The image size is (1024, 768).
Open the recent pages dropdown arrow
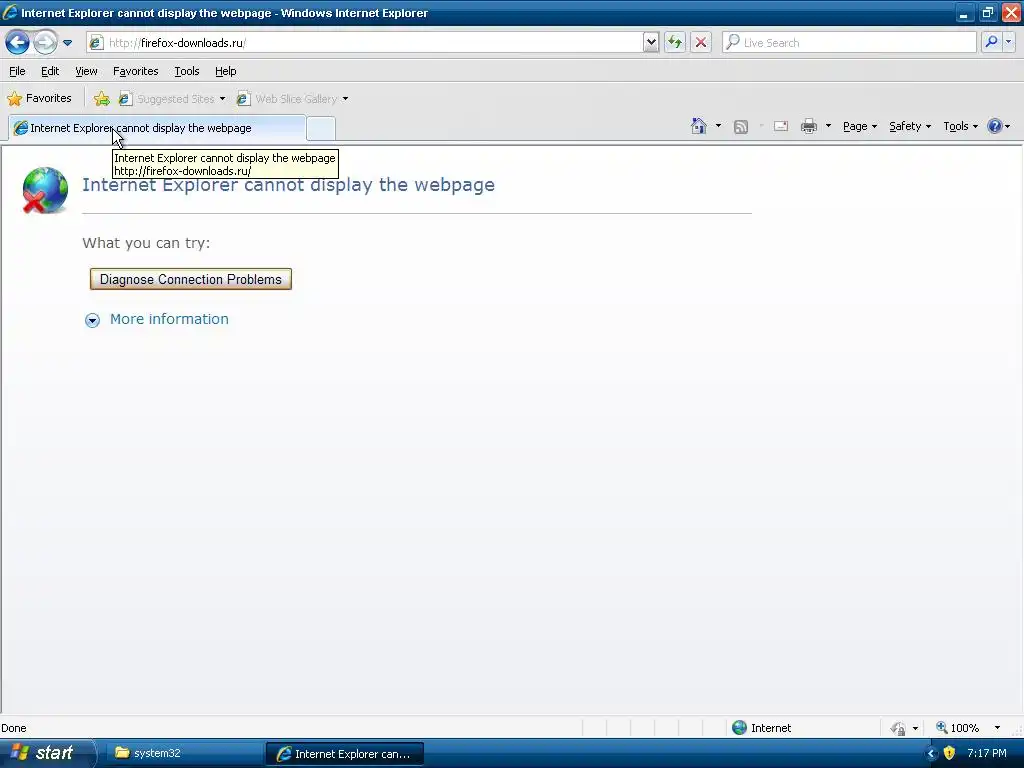tap(67, 43)
